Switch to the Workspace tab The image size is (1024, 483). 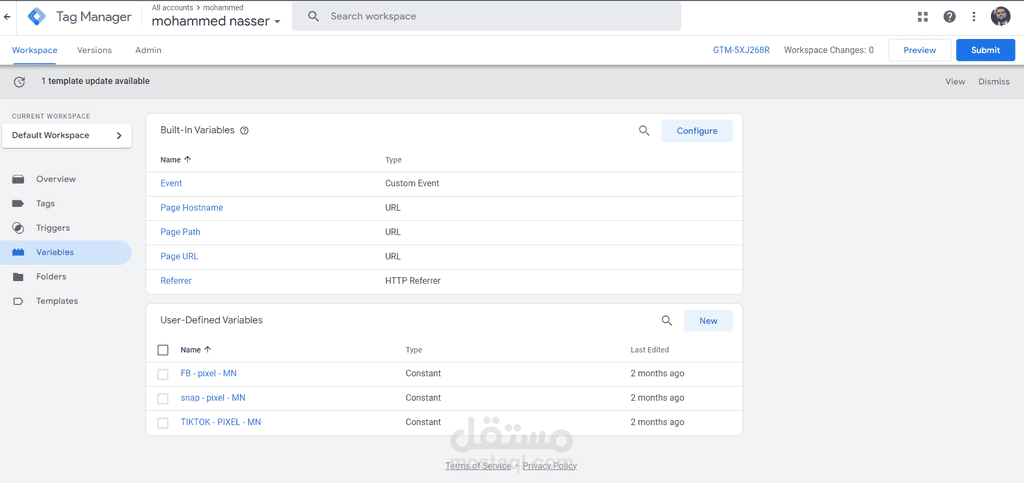pyautogui.click(x=35, y=50)
